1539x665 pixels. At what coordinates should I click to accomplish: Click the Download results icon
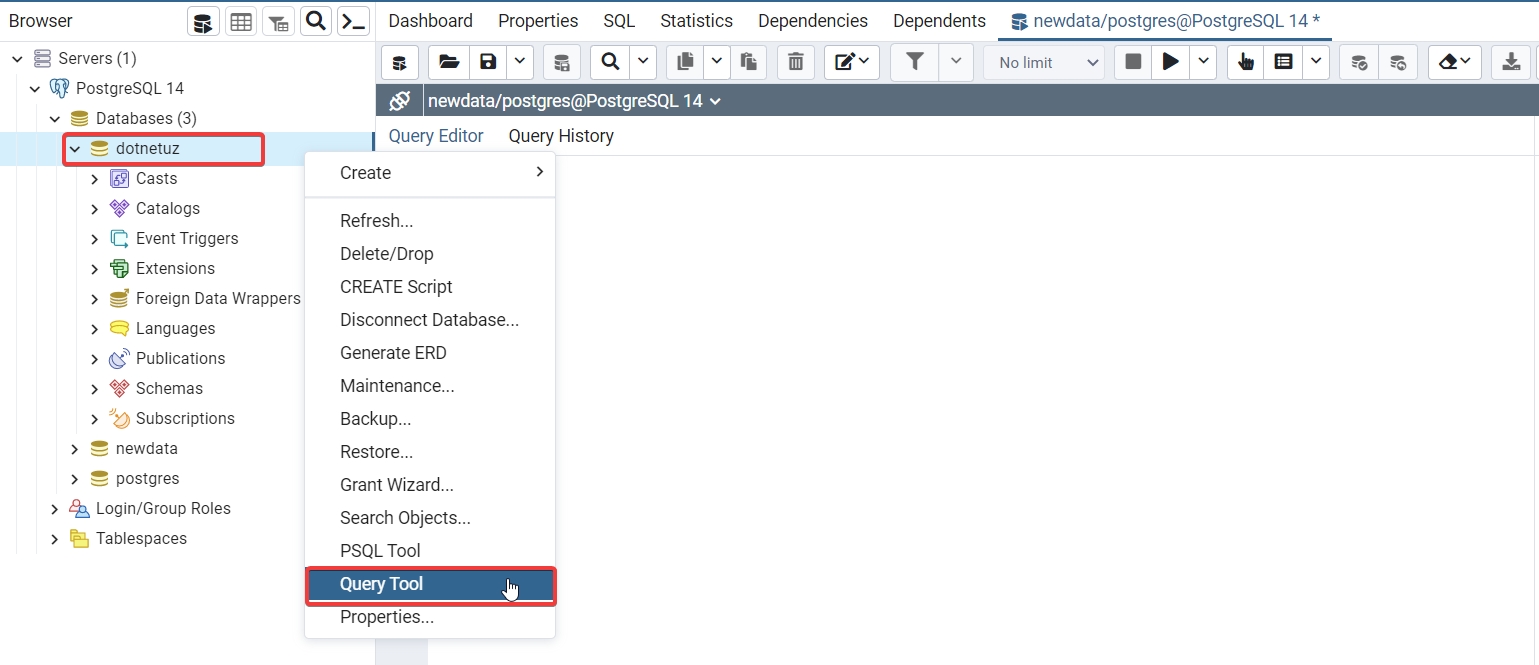pyautogui.click(x=1511, y=62)
